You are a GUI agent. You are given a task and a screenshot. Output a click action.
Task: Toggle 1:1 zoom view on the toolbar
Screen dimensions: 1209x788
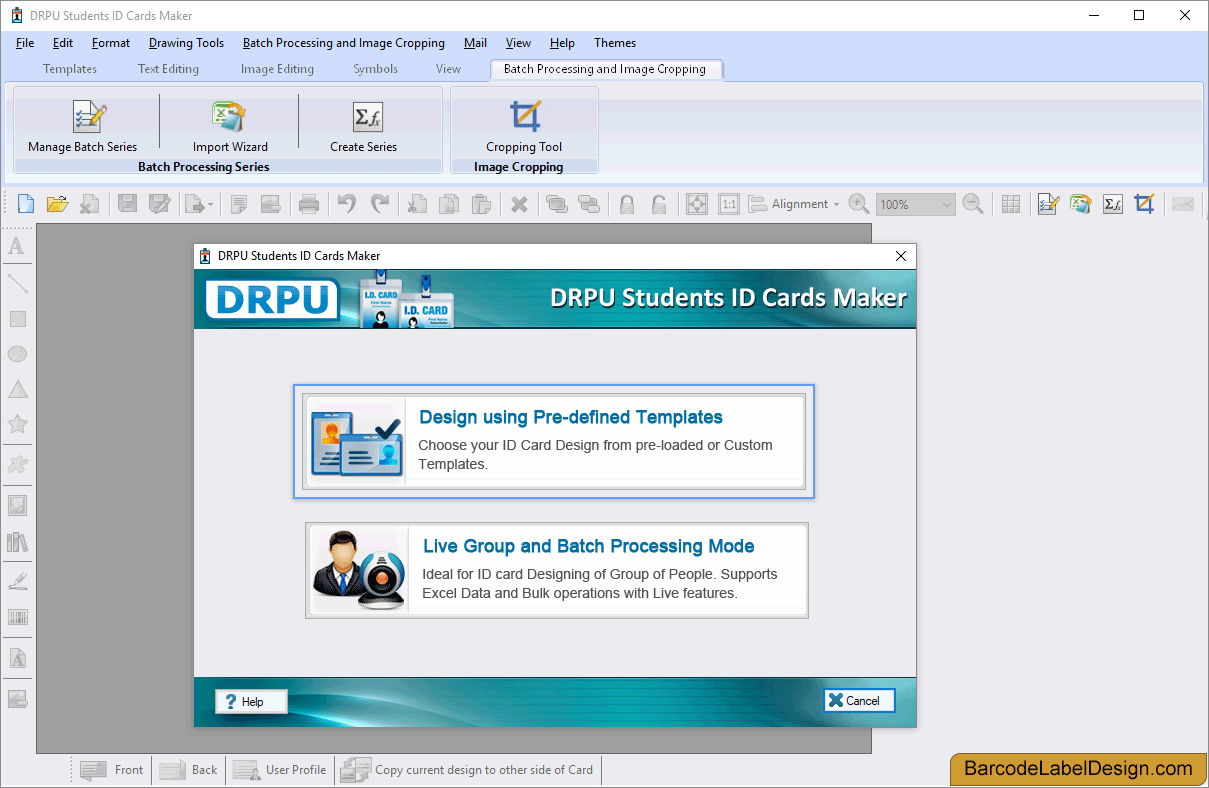click(729, 204)
